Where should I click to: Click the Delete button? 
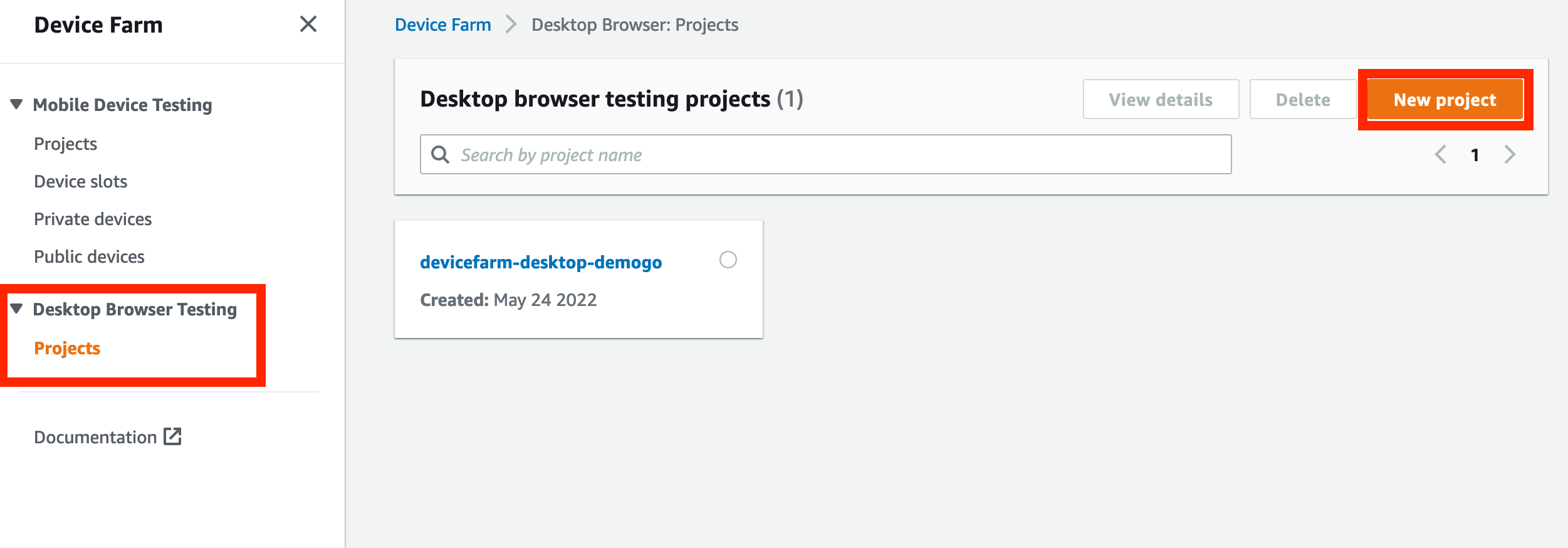pyautogui.click(x=1303, y=100)
